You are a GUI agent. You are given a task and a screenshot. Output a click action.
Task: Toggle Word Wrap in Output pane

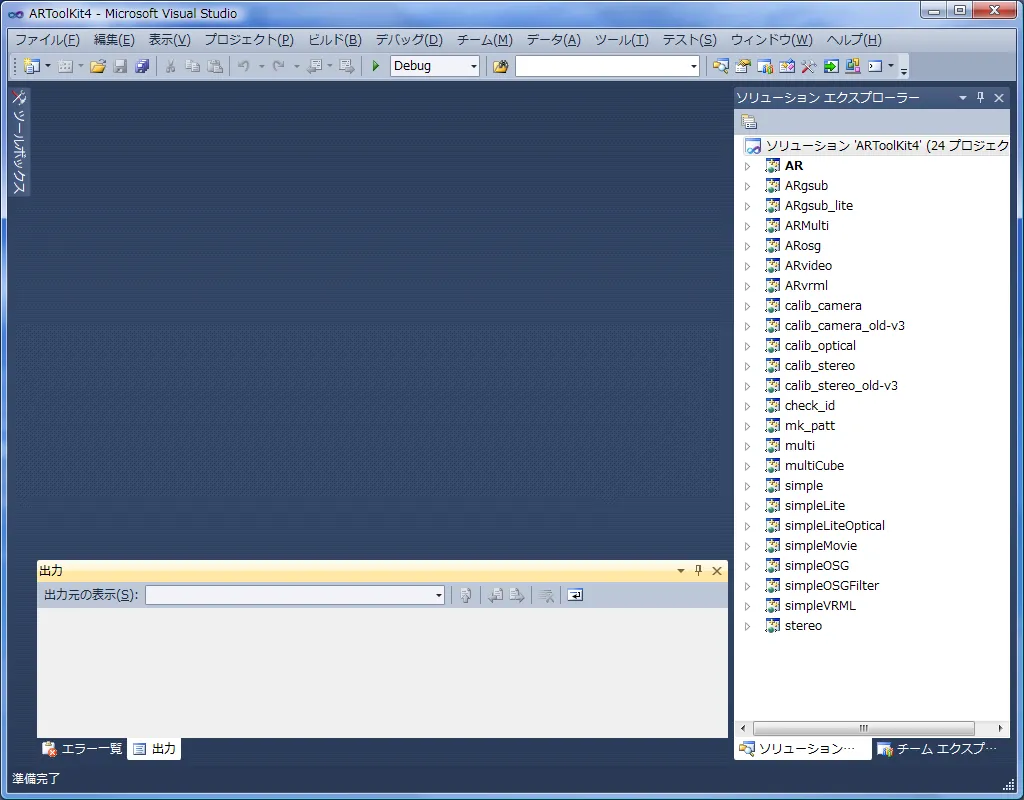[x=575, y=595]
